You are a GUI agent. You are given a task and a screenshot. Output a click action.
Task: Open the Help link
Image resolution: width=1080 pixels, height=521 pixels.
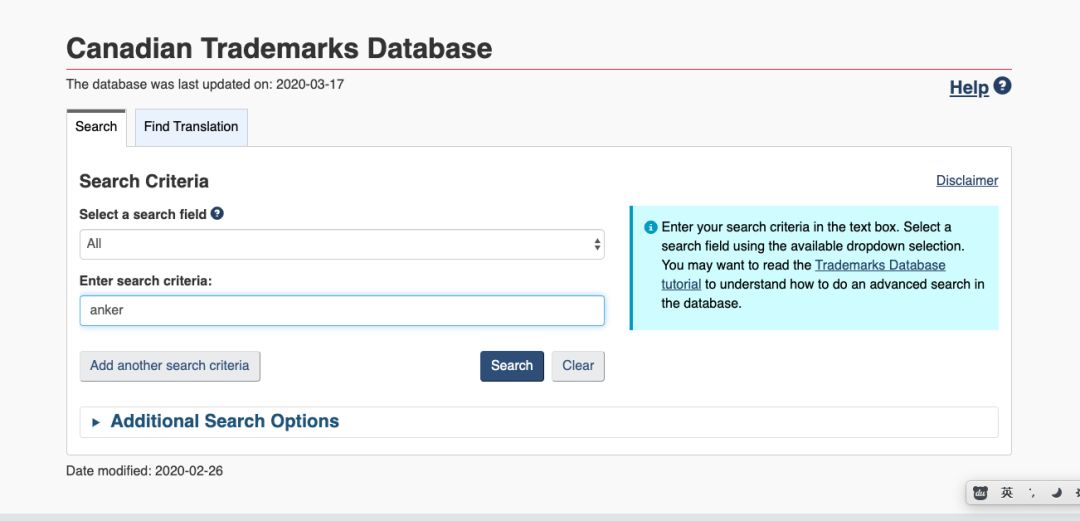[968, 88]
